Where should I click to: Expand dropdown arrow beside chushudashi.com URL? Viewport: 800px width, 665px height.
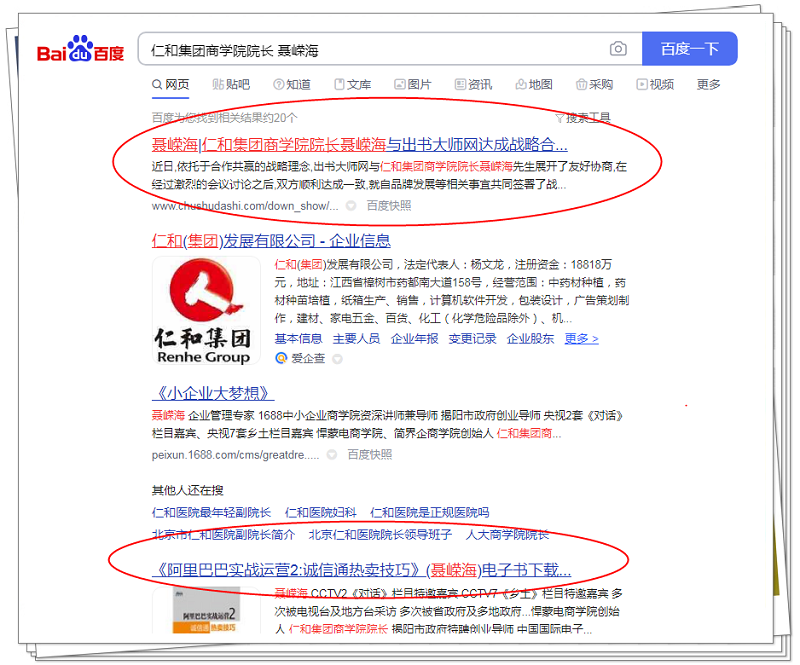pos(351,205)
